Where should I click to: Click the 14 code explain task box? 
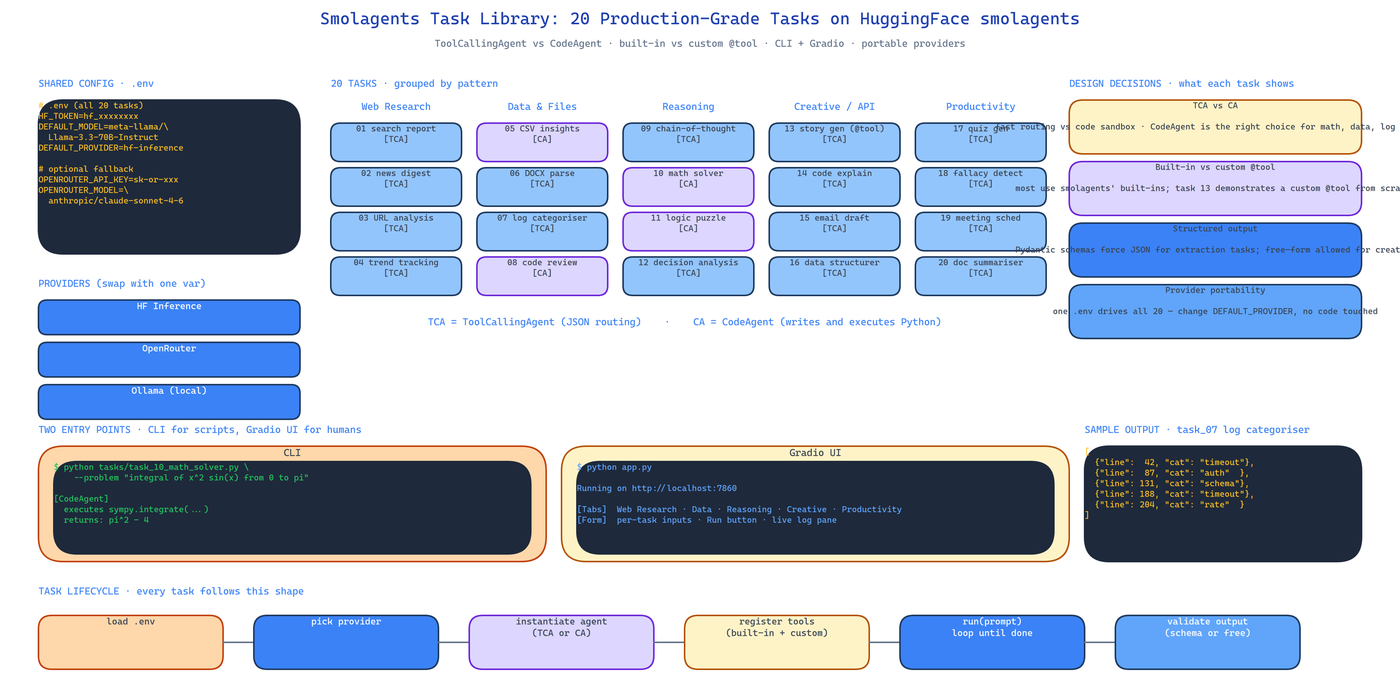tap(834, 187)
